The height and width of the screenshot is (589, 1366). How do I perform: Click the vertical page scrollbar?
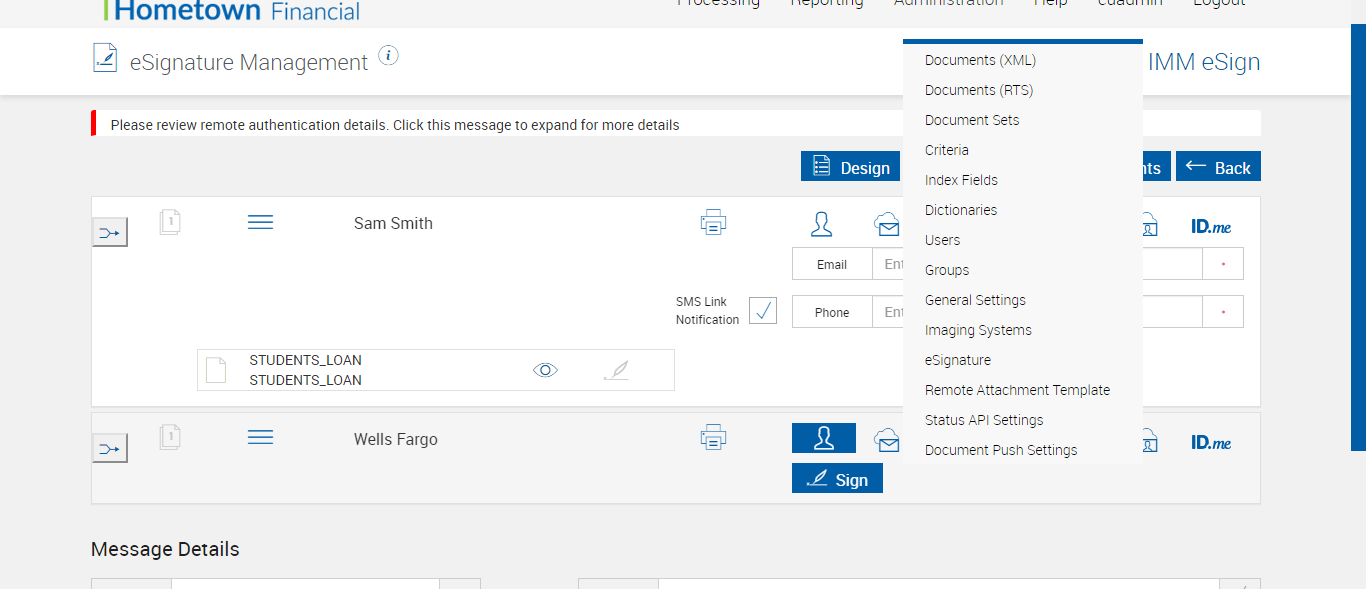tap(1358, 240)
